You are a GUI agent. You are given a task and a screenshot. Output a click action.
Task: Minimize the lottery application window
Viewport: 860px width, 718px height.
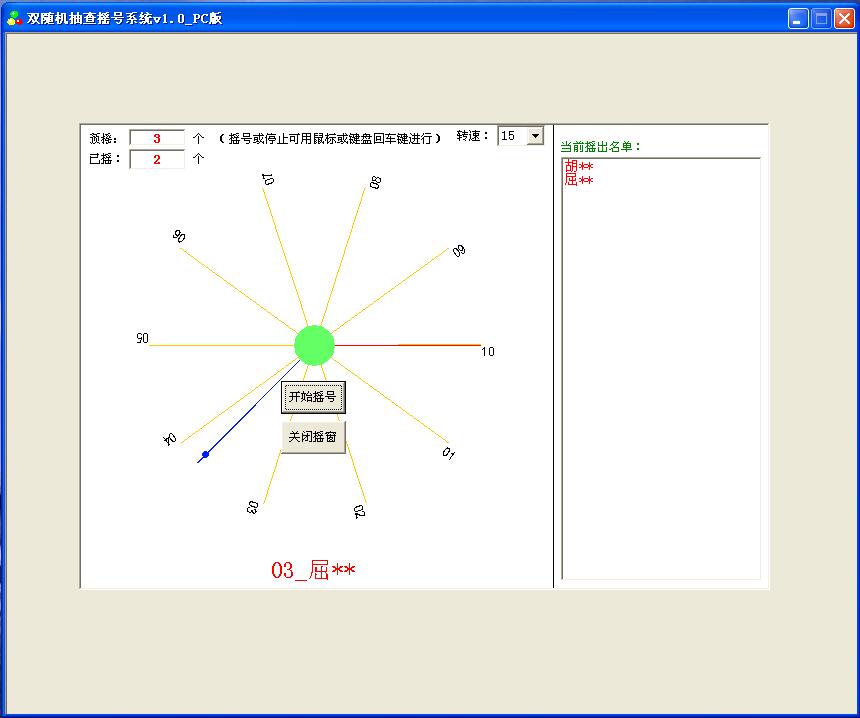click(x=798, y=18)
